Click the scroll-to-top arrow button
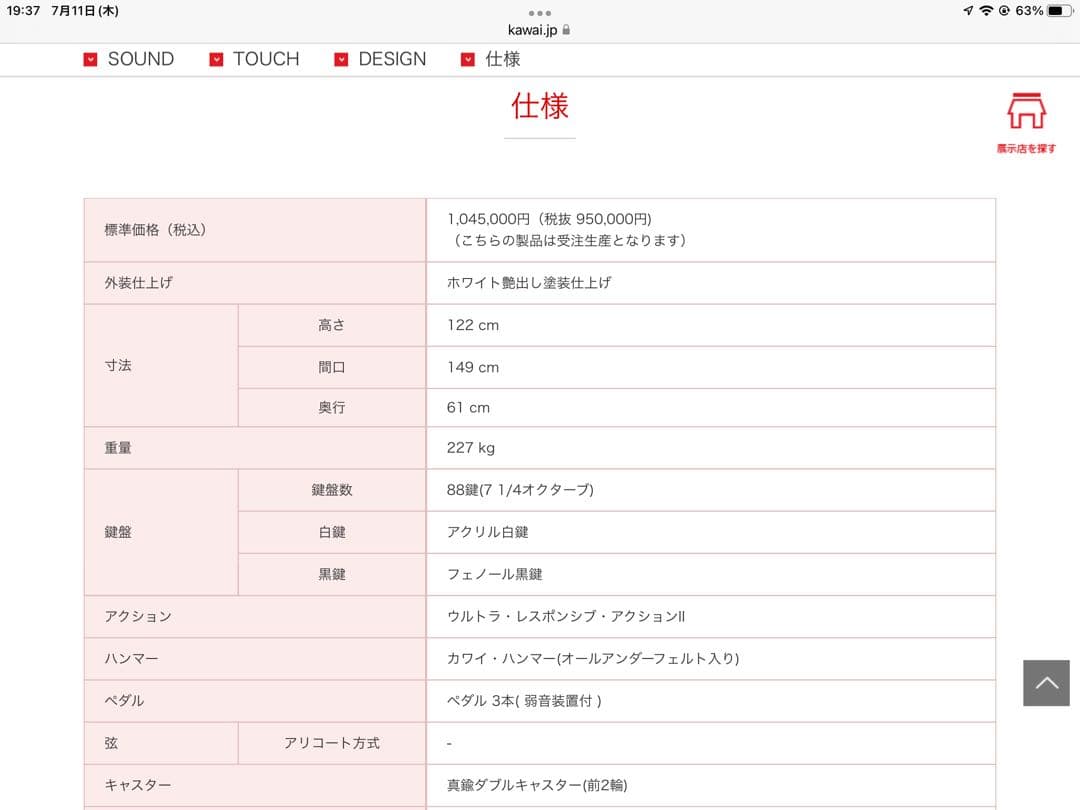Viewport: 1080px width, 810px height. (1046, 681)
